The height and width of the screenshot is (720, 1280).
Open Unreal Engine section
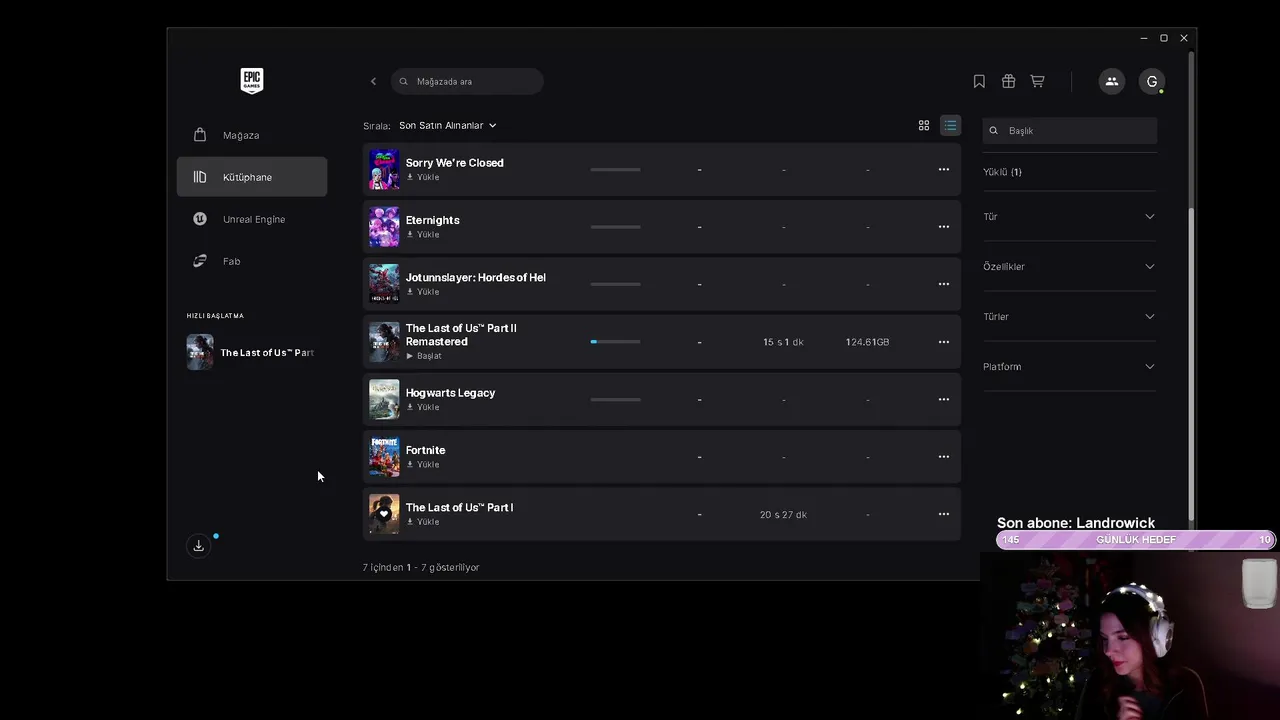coord(252,219)
